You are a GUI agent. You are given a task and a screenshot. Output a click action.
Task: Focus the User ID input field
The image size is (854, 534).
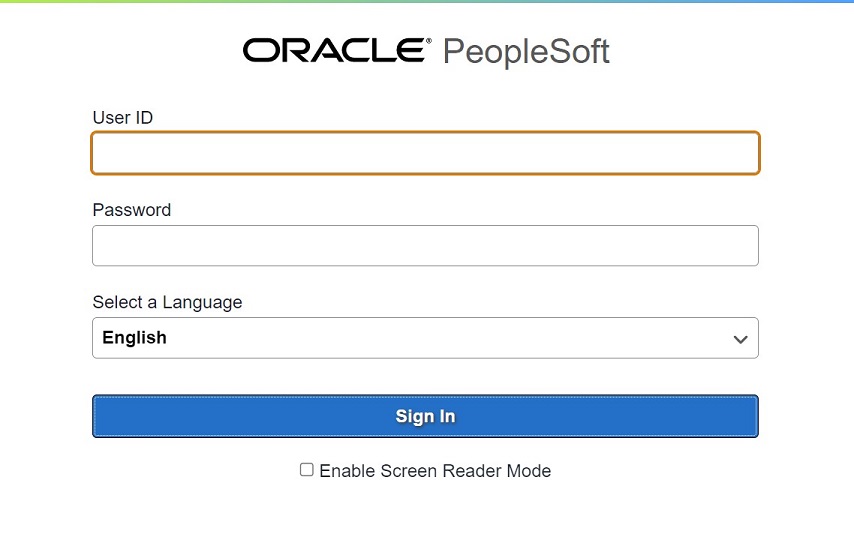425,153
